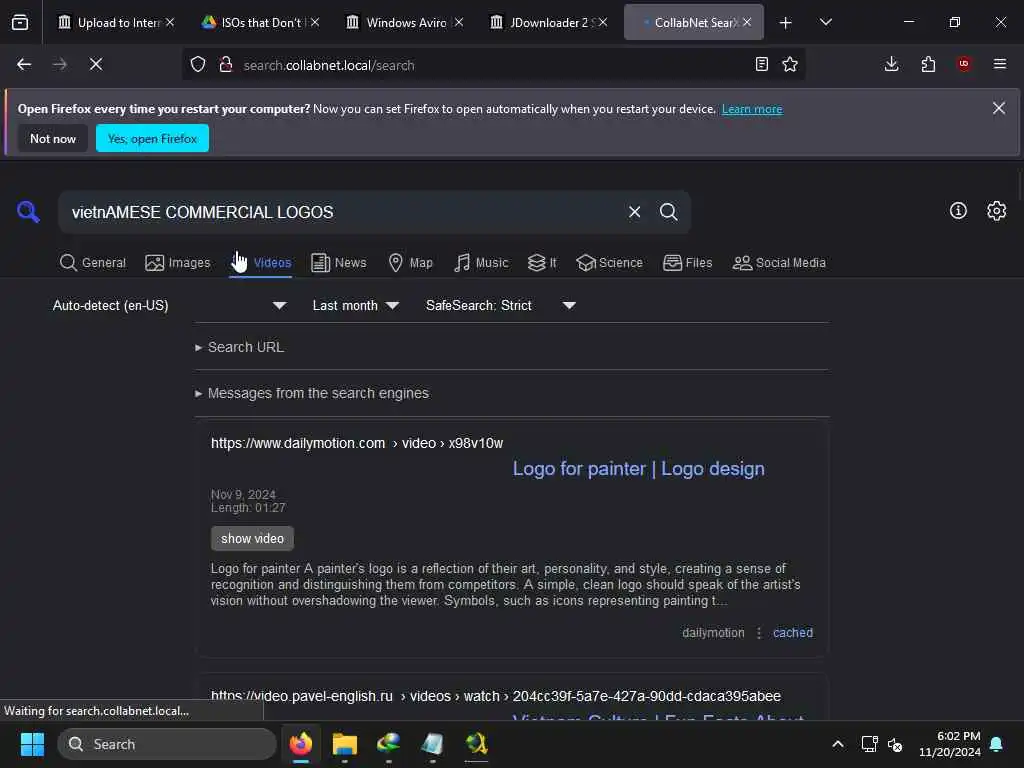The image size is (1024, 768).
Task: Go back using the back arrow
Action: click(24, 64)
